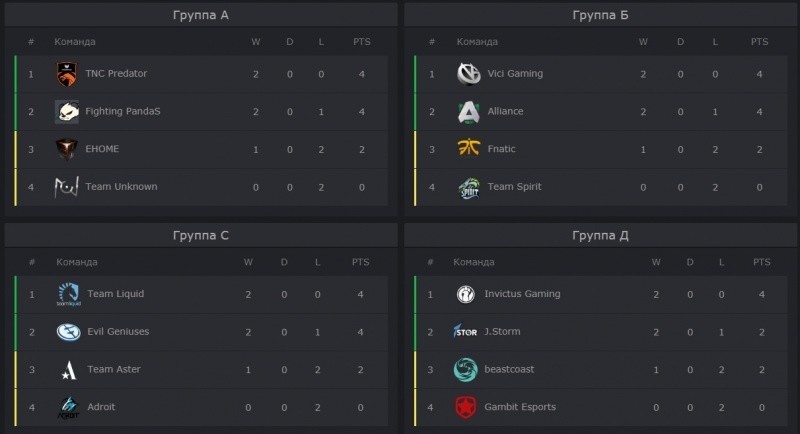Click the TNC Predator team logo

67,74
